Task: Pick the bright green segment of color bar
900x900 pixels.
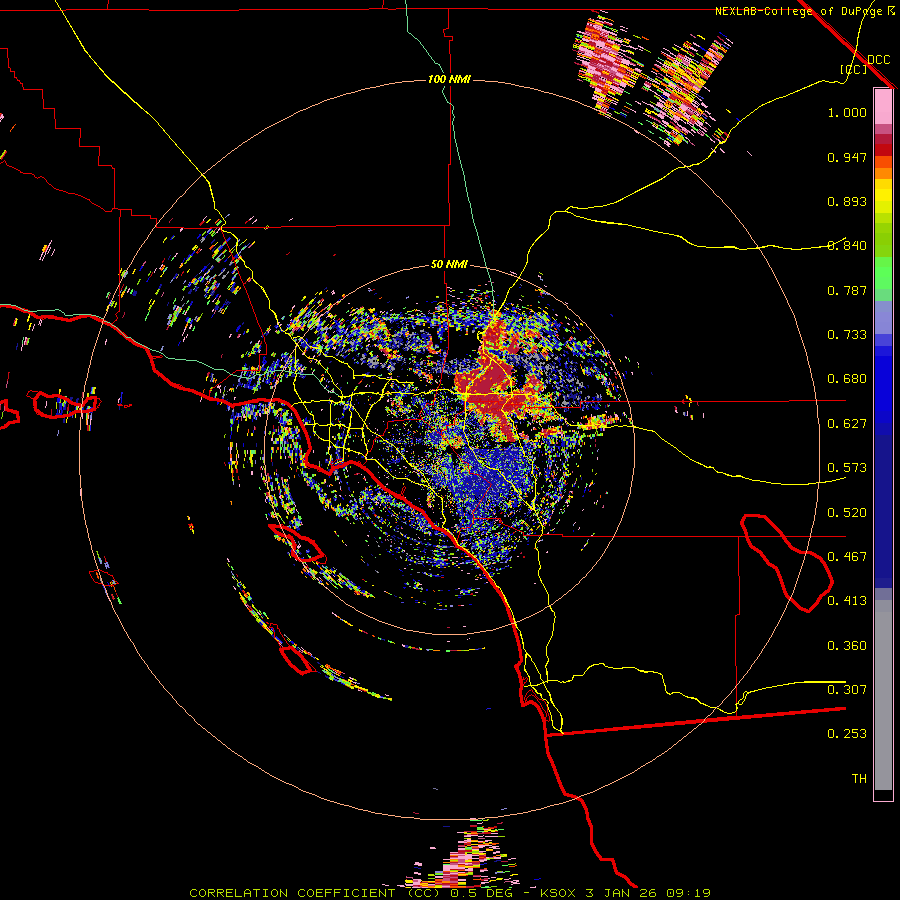Action: [x=883, y=274]
